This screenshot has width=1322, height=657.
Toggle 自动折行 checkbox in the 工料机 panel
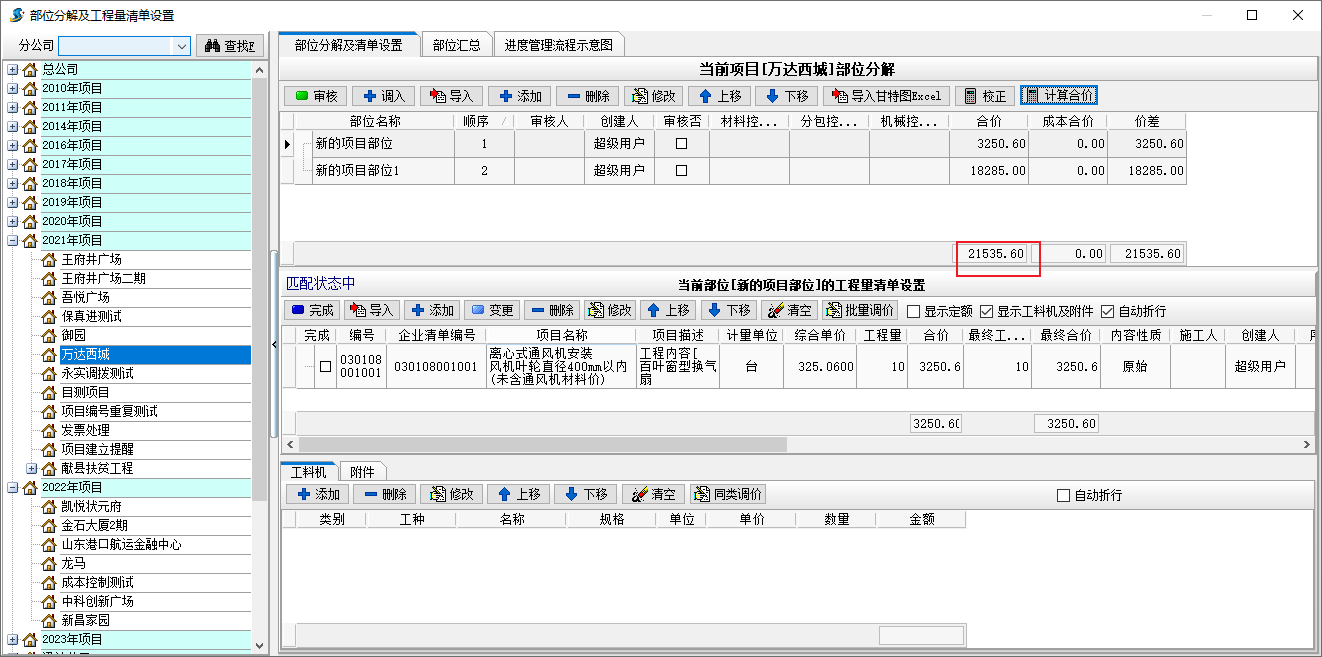click(1064, 495)
